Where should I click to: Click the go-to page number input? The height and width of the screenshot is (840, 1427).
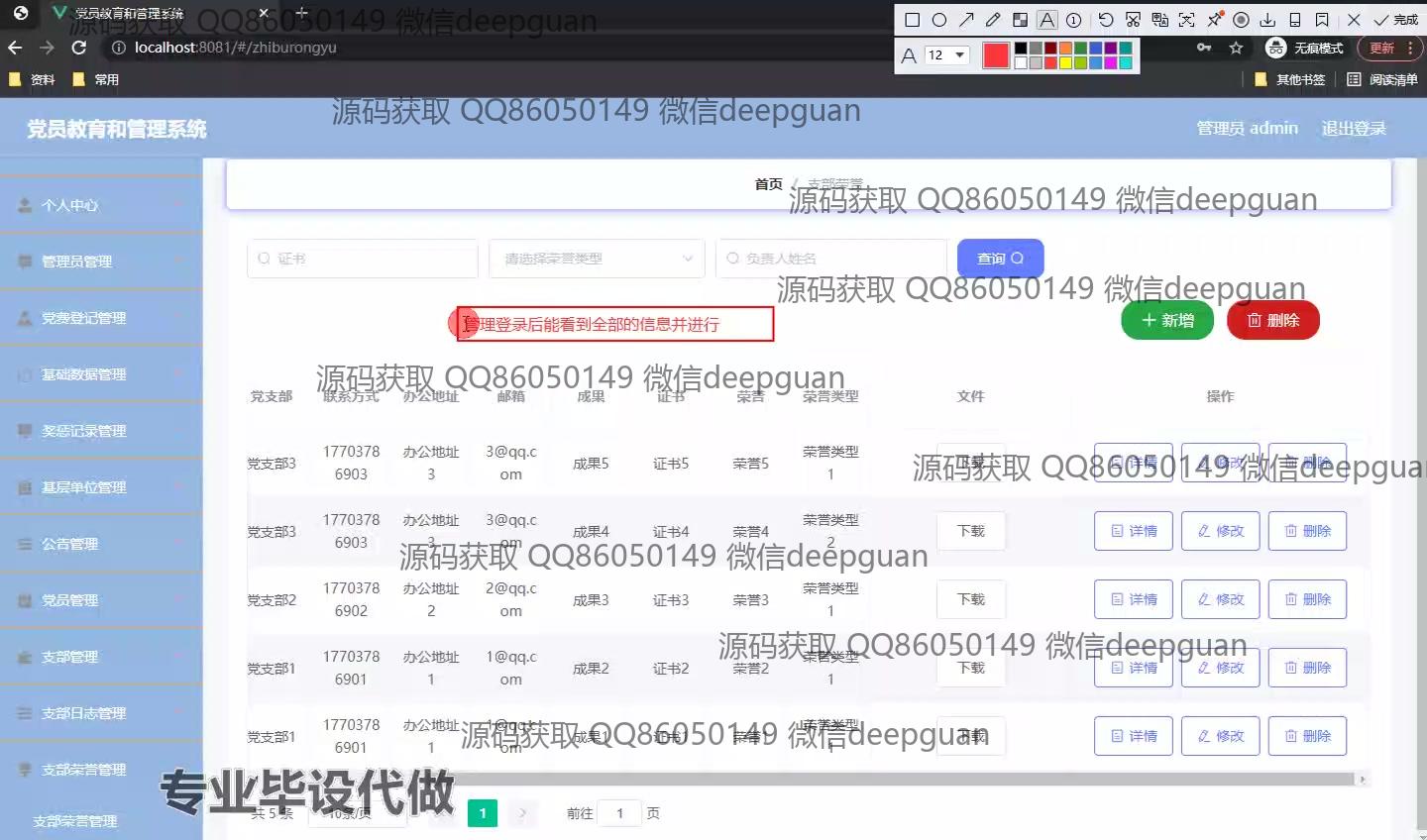point(620,813)
